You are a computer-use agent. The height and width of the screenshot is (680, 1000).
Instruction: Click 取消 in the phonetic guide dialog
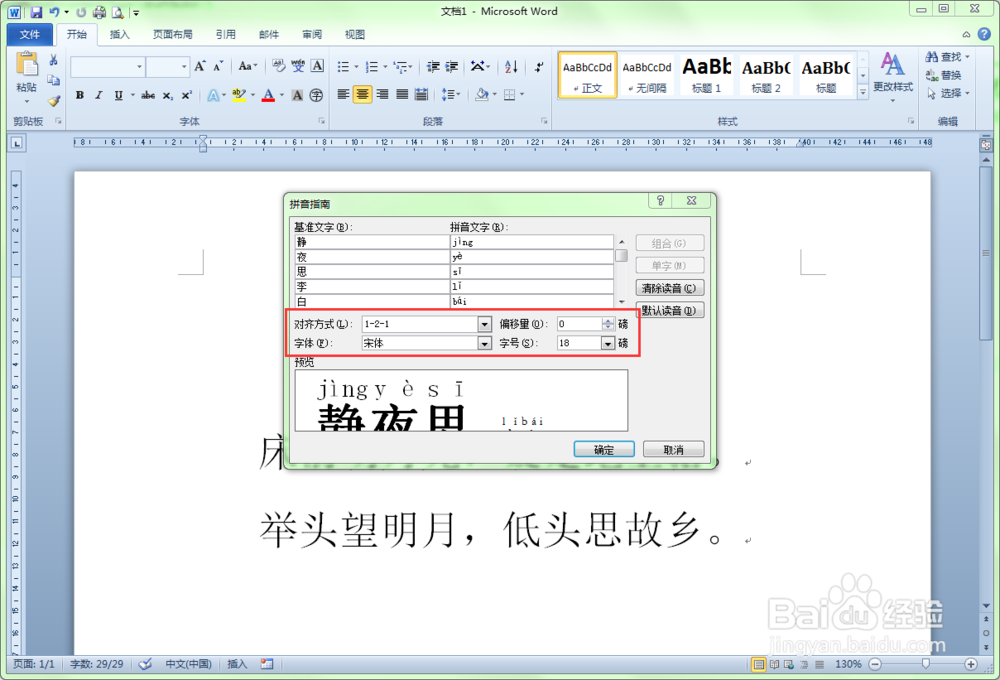pos(673,450)
